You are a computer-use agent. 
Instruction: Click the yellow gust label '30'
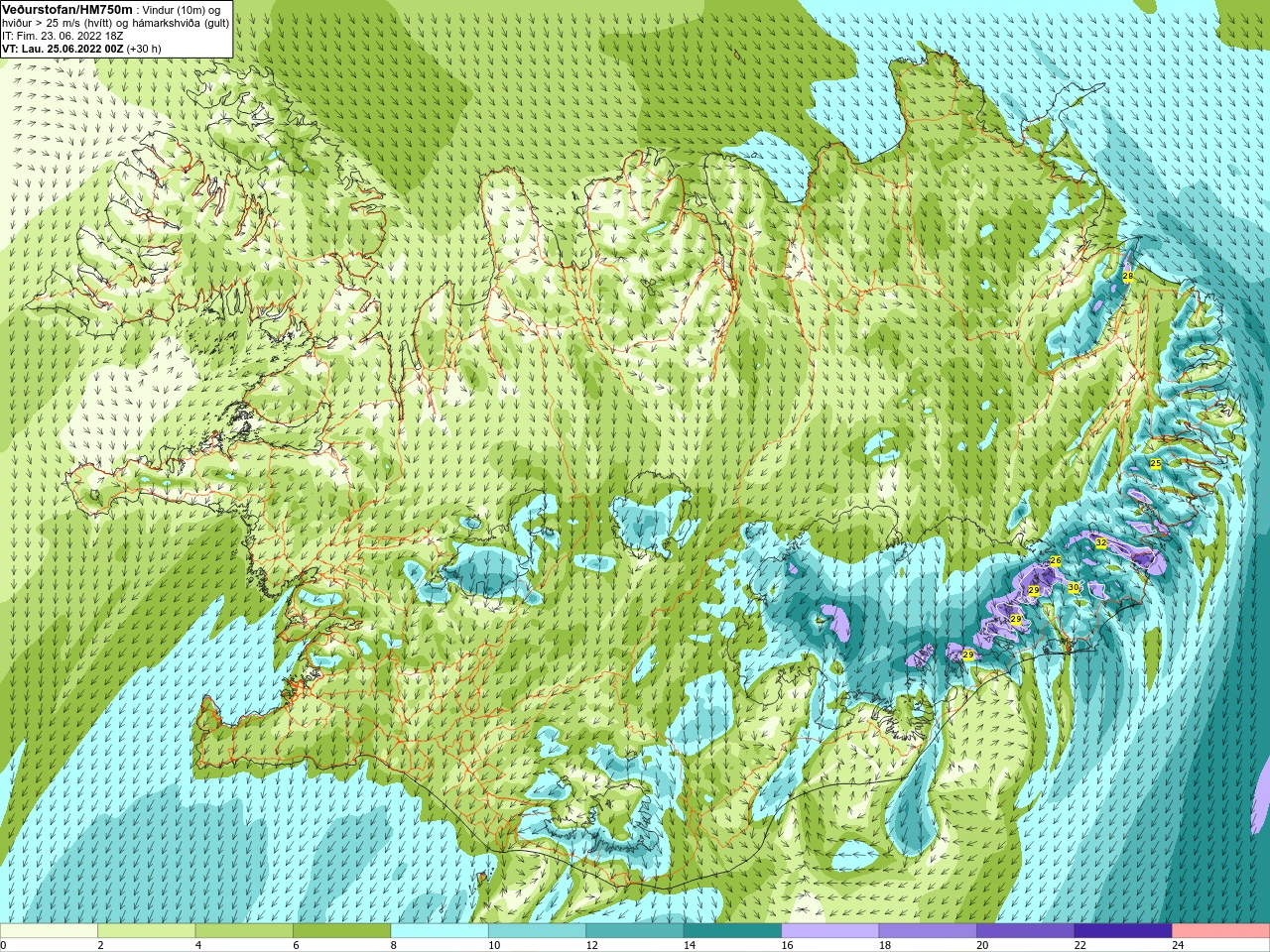1073,587
